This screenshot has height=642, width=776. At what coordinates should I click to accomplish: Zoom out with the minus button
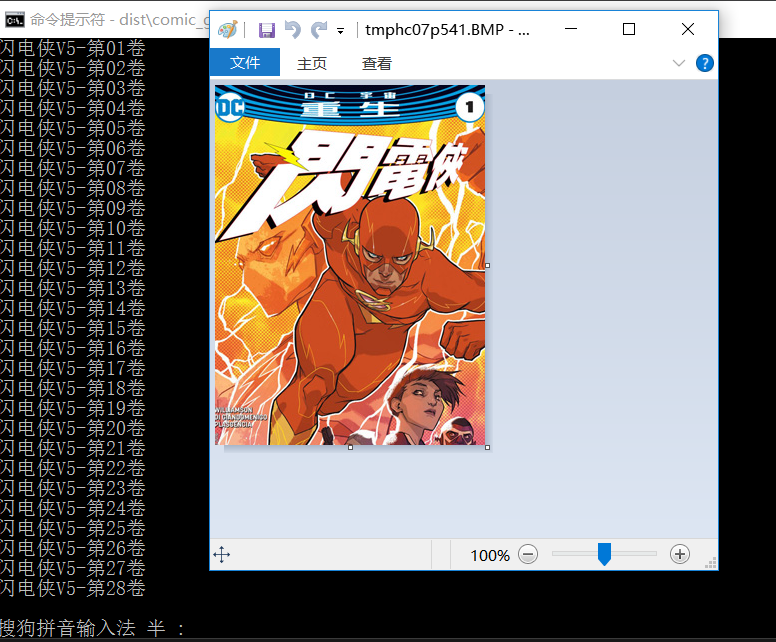[528, 554]
